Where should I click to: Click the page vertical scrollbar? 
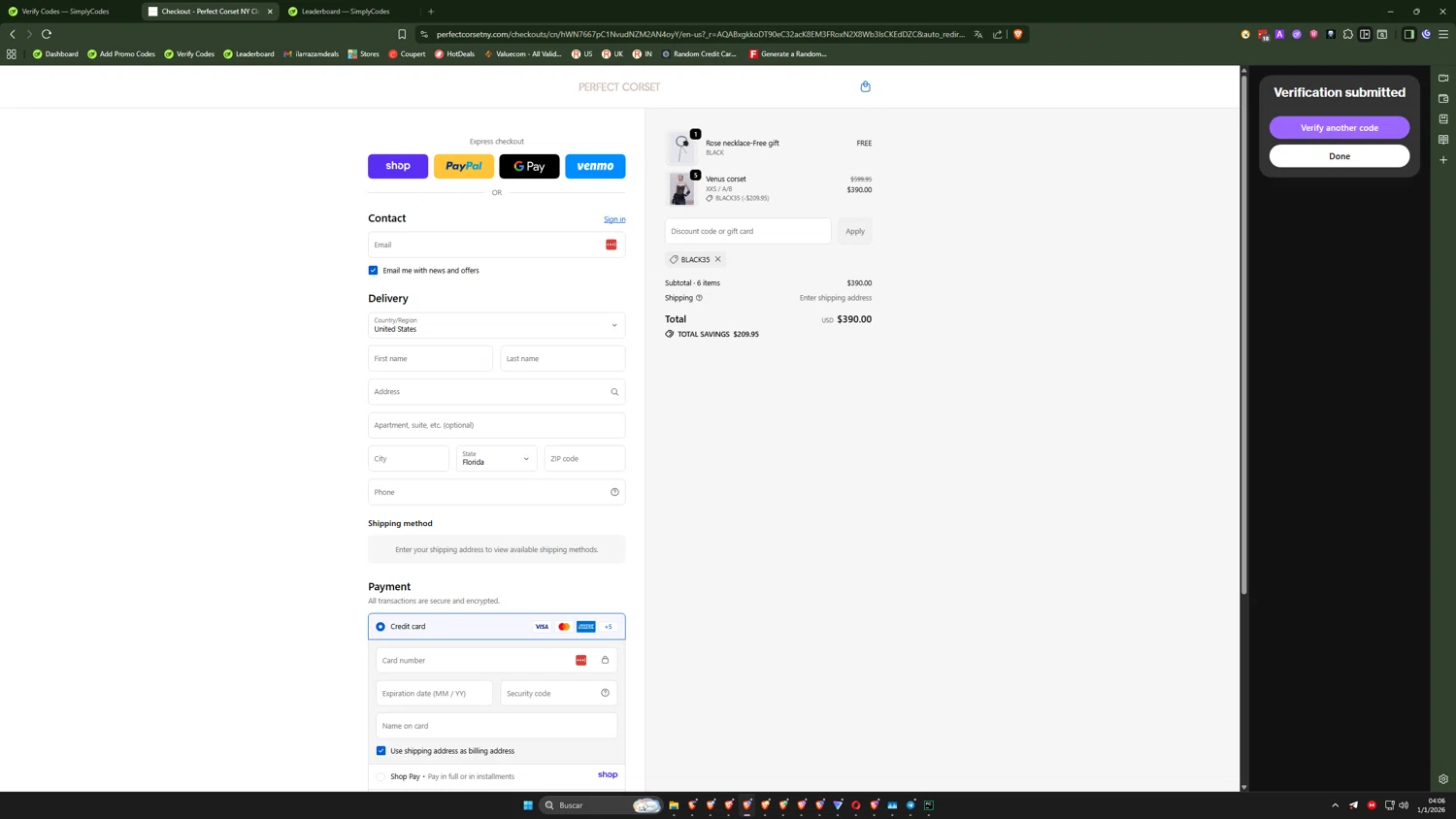(1243, 335)
